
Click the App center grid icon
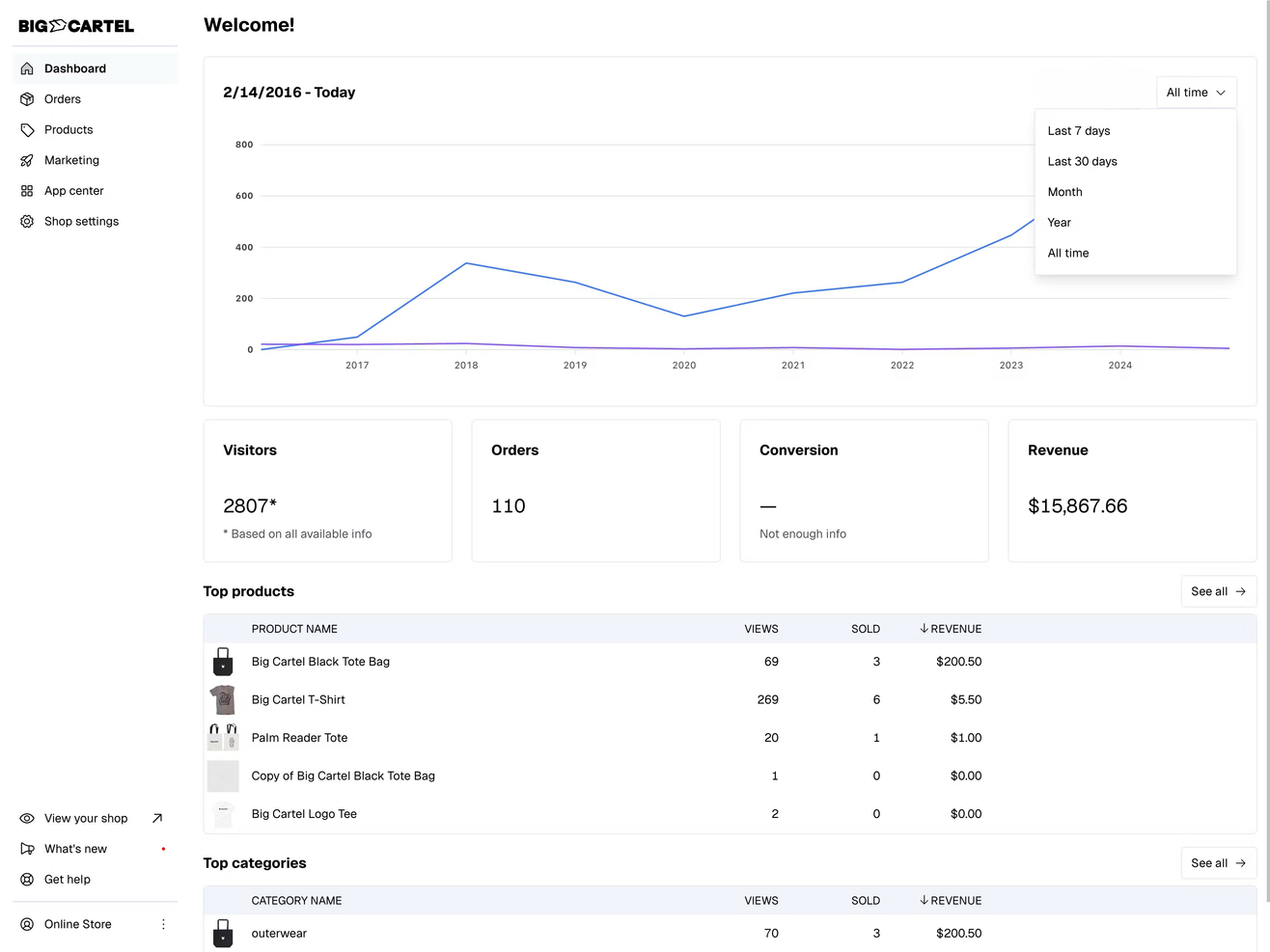tap(27, 190)
